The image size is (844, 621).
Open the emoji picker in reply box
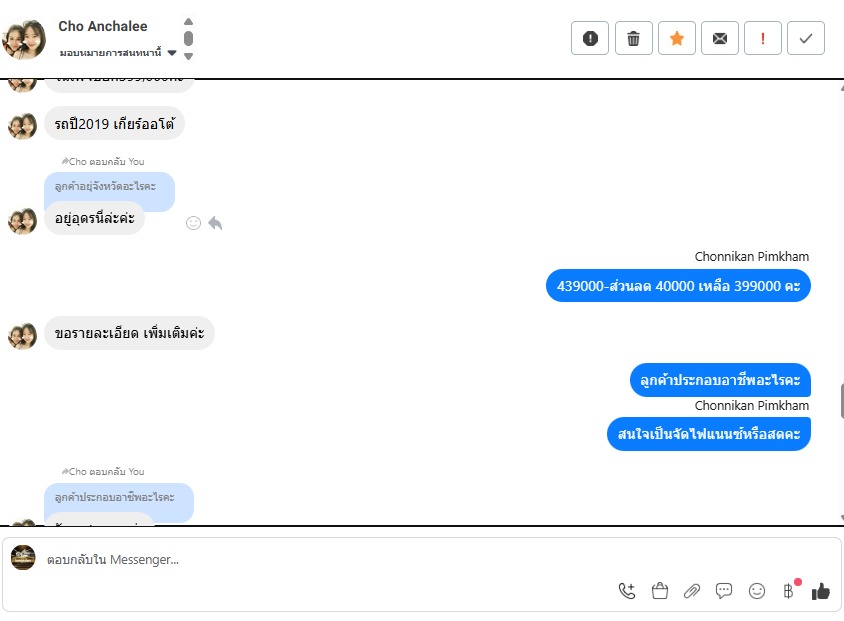click(757, 591)
